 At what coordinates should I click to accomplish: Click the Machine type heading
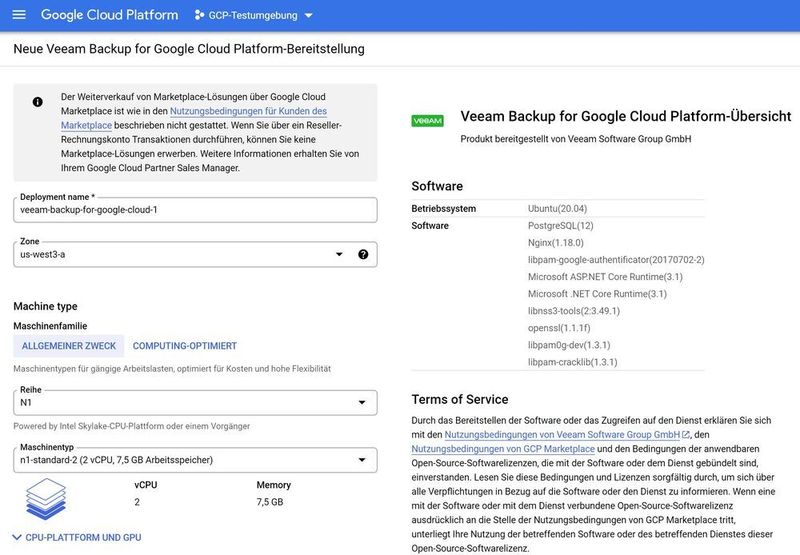(45, 306)
